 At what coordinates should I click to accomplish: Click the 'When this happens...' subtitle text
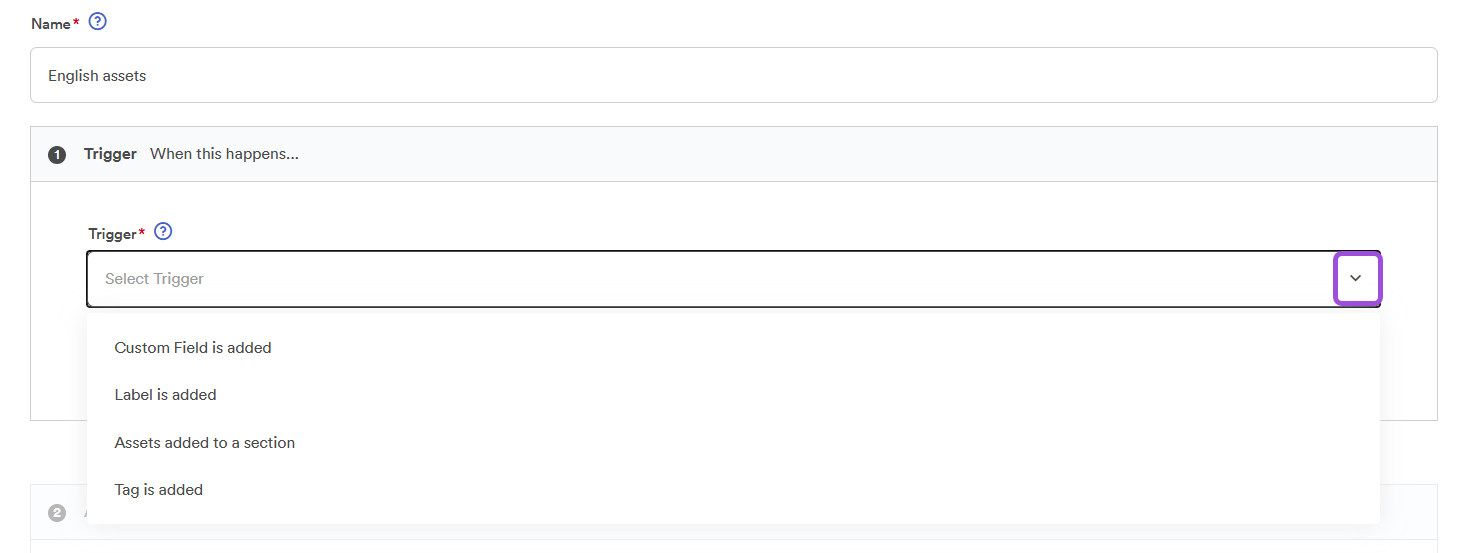[224, 154]
